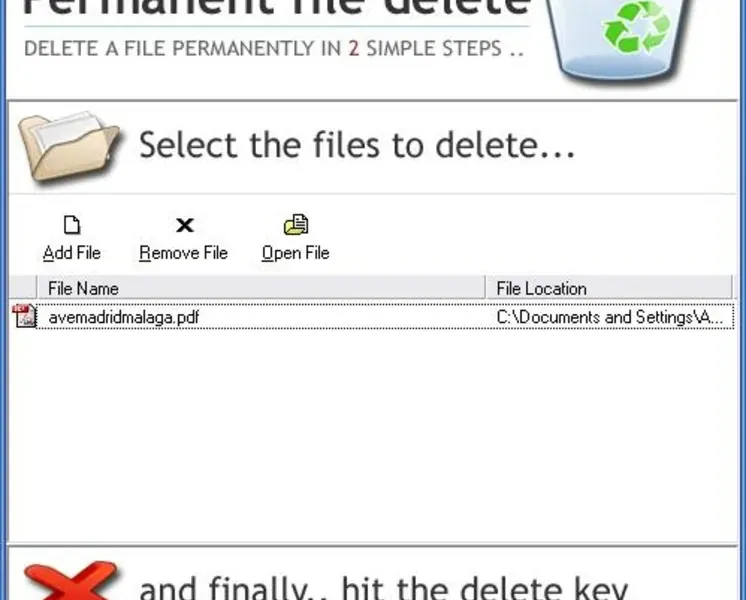
Task: Click the recycle bin logo
Action: coord(619,40)
